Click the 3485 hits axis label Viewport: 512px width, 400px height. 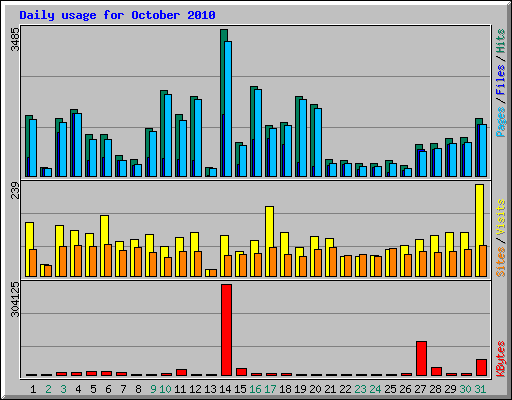click(x=15, y=39)
